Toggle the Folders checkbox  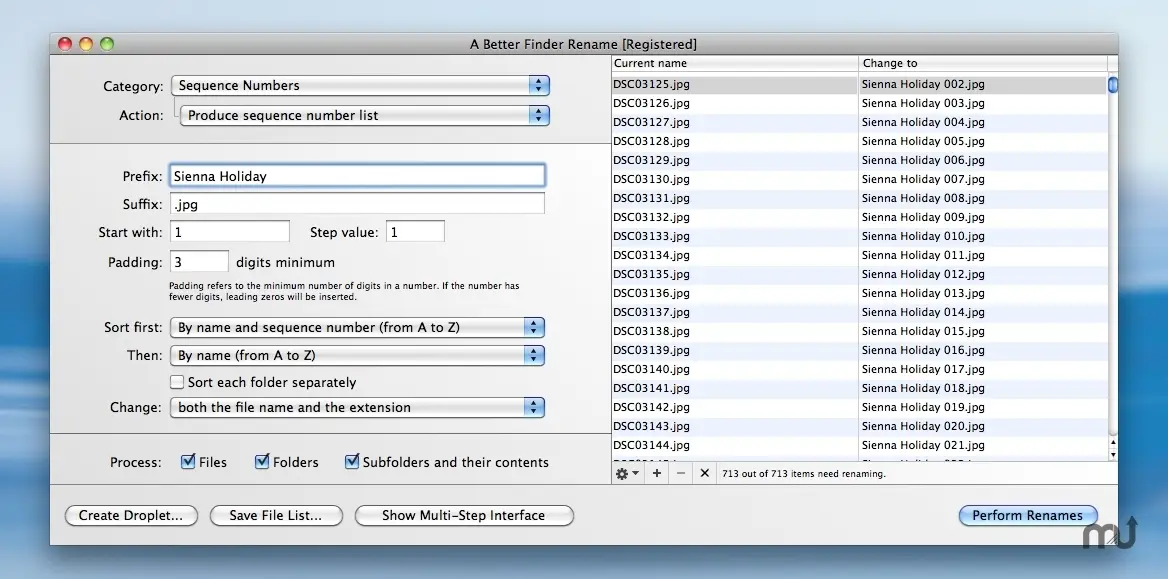click(261, 461)
